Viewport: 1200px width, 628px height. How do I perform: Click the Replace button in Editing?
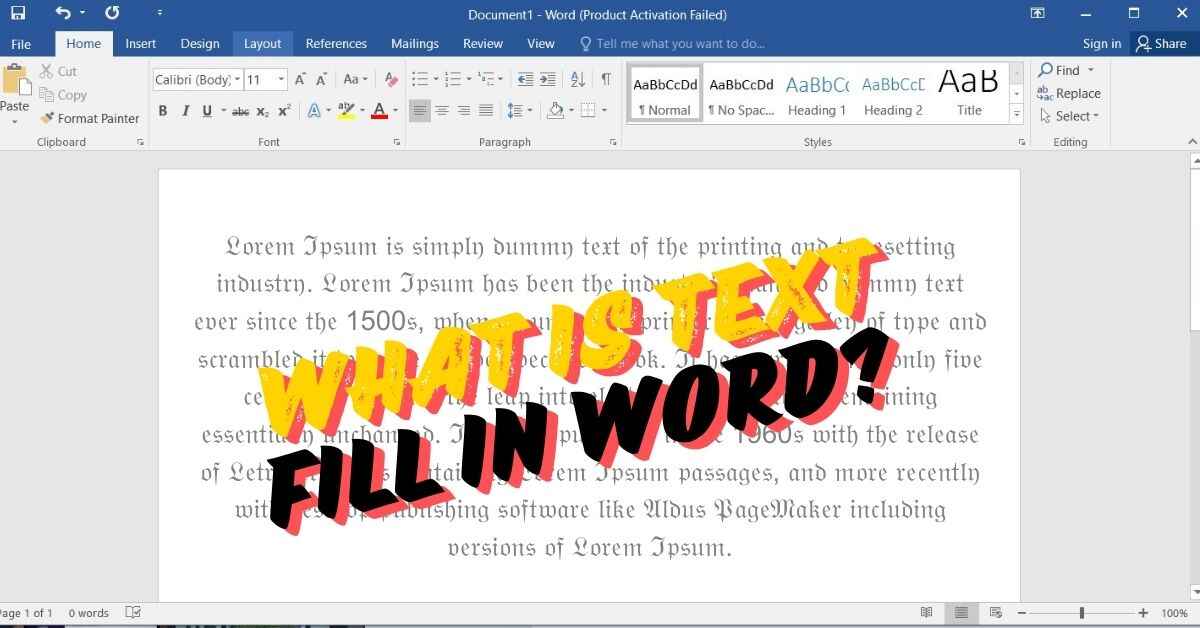coord(1069,93)
